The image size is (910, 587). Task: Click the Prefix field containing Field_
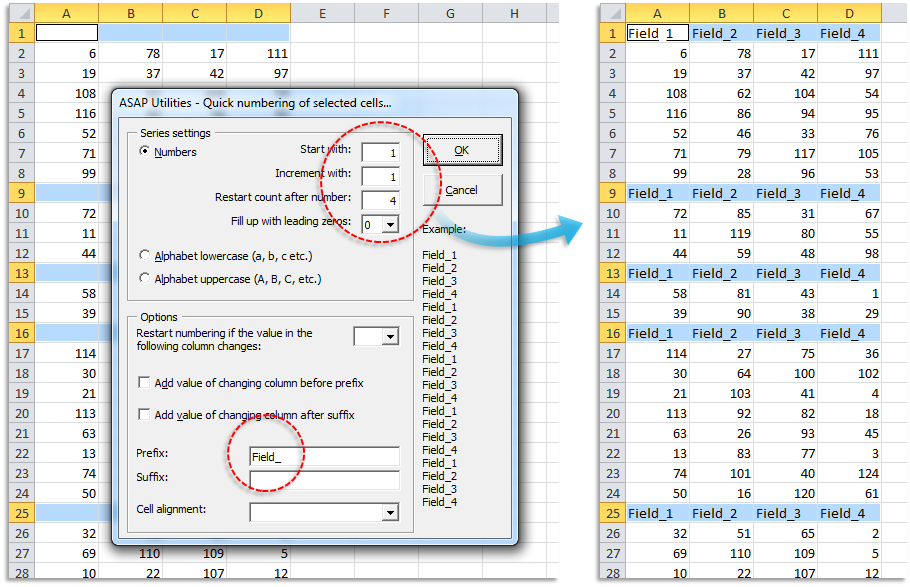pyautogui.click(x=324, y=456)
